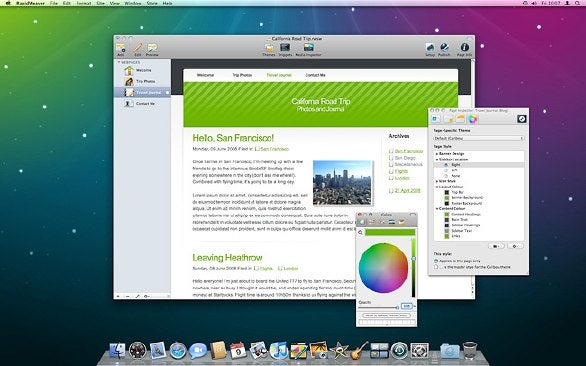This screenshot has height=366, width=586.
Task: Open the Snippets toolbar icon
Action: [285, 49]
